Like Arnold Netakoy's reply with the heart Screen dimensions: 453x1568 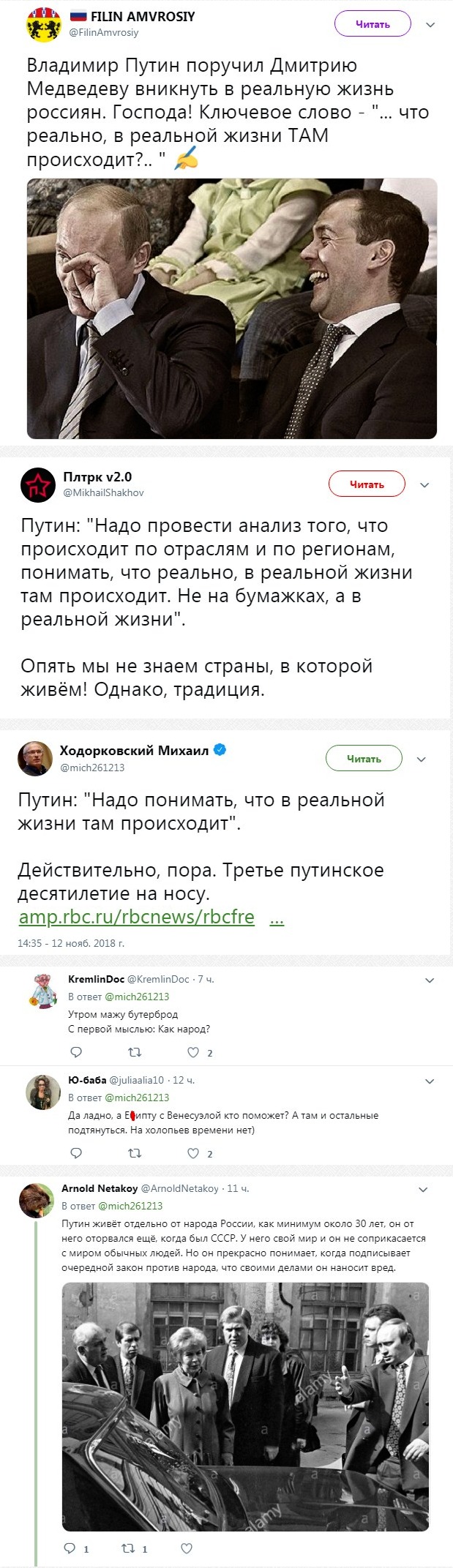click(187, 1548)
